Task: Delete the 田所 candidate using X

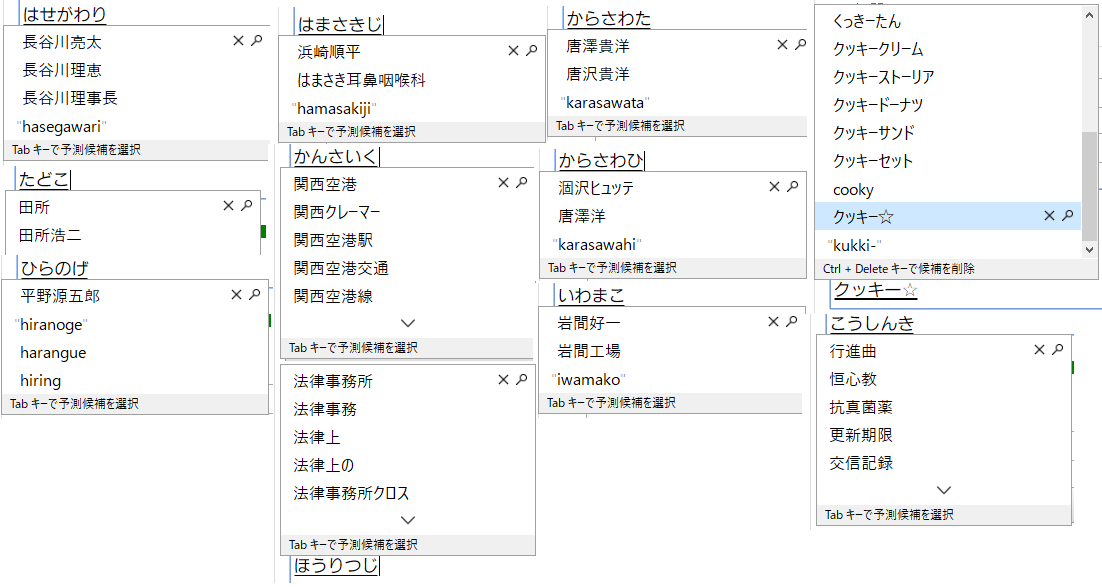Action: point(229,206)
